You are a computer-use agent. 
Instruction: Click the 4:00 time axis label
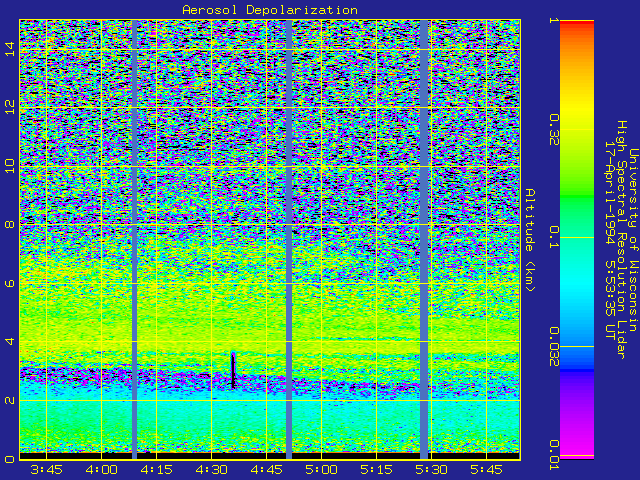coord(102,469)
